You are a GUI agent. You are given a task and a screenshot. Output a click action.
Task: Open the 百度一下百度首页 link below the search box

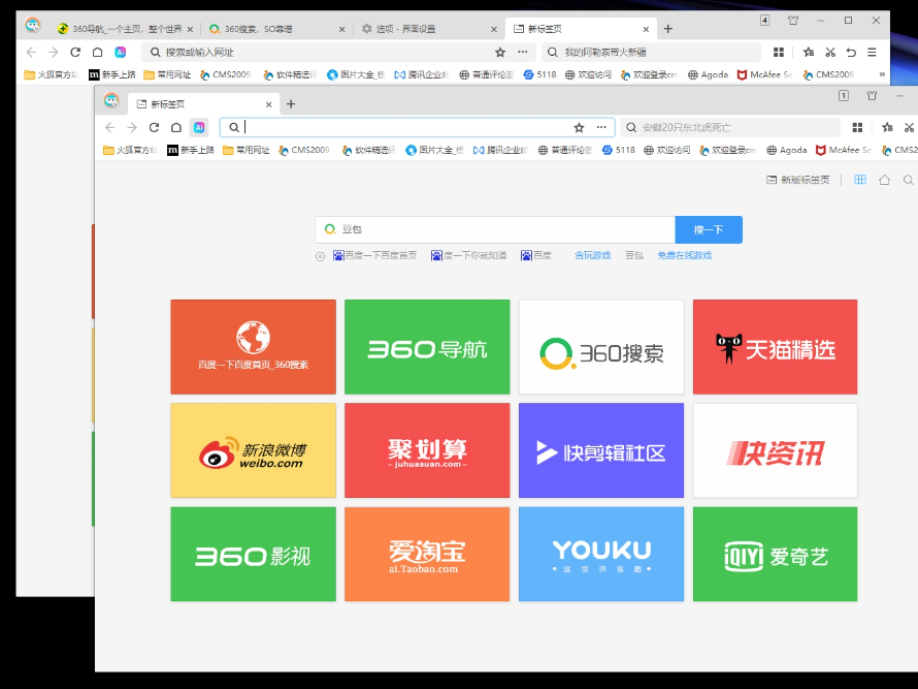(375, 255)
